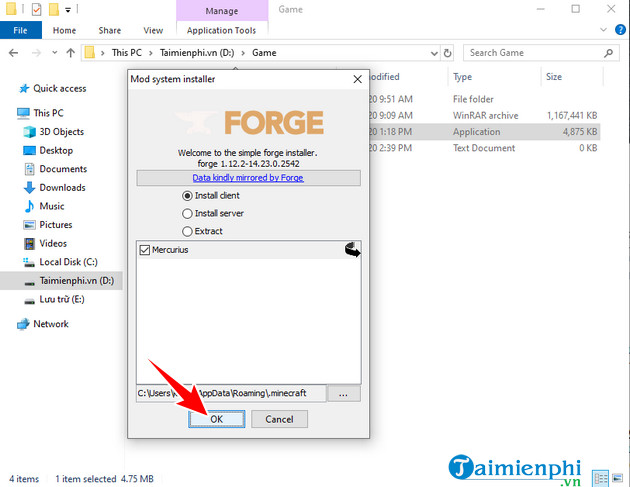Open the Application Tools tab
The image size is (630, 487).
pos(221,31)
